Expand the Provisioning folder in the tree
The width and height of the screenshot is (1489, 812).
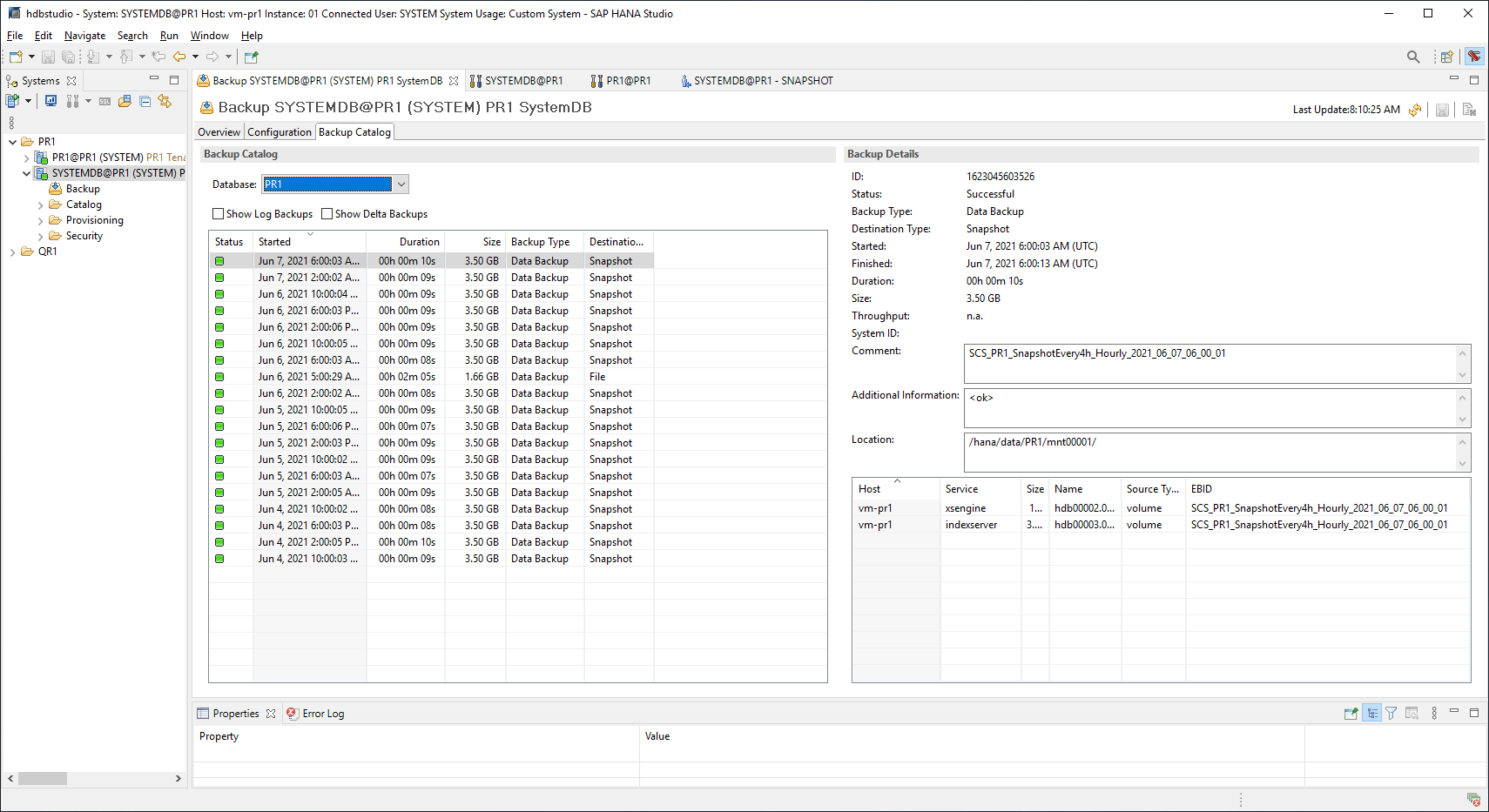[40, 221]
